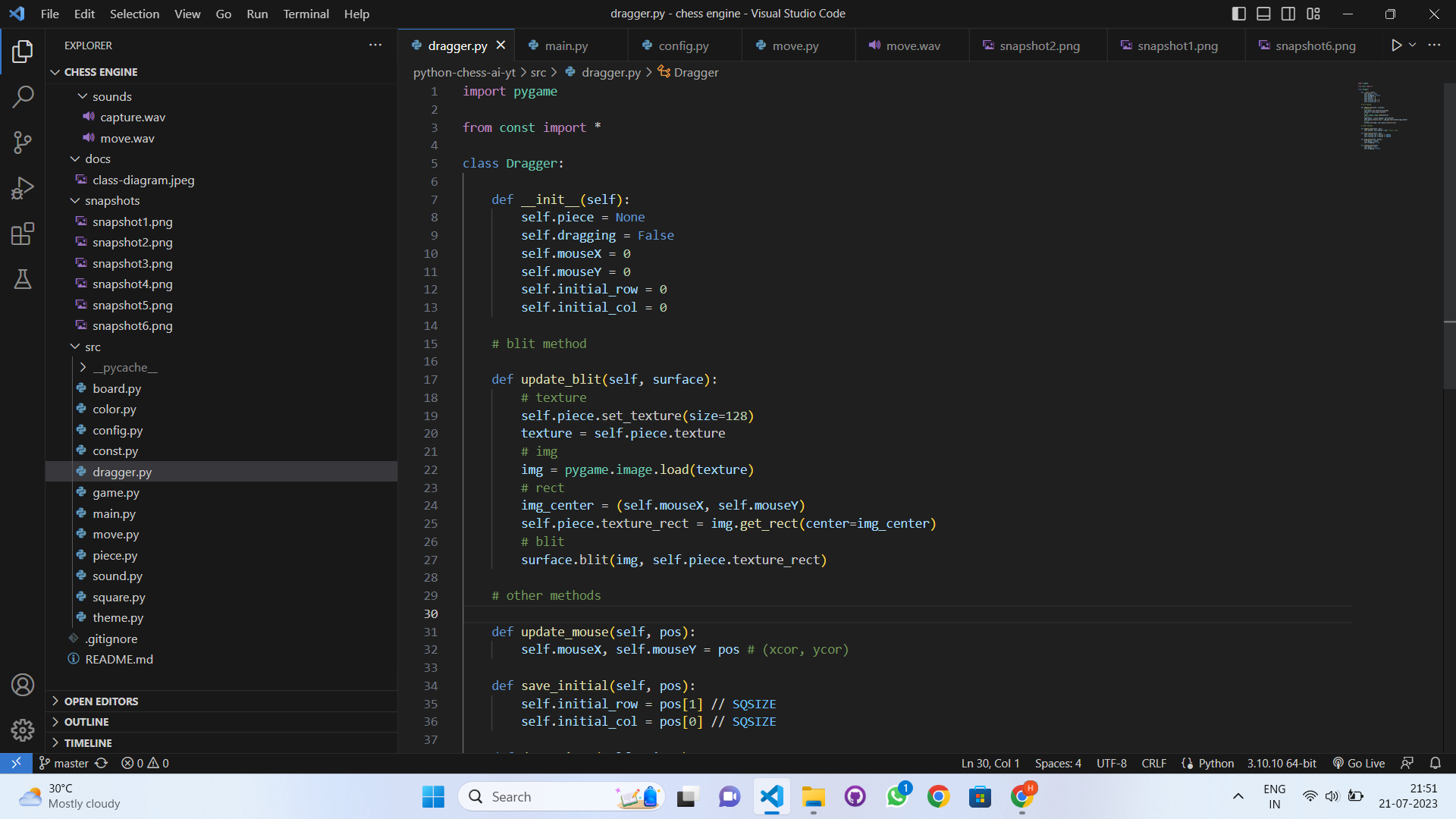This screenshot has height=819, width=1456.
Task: Expand the OUTLINE section
Action: coord(86,722)
